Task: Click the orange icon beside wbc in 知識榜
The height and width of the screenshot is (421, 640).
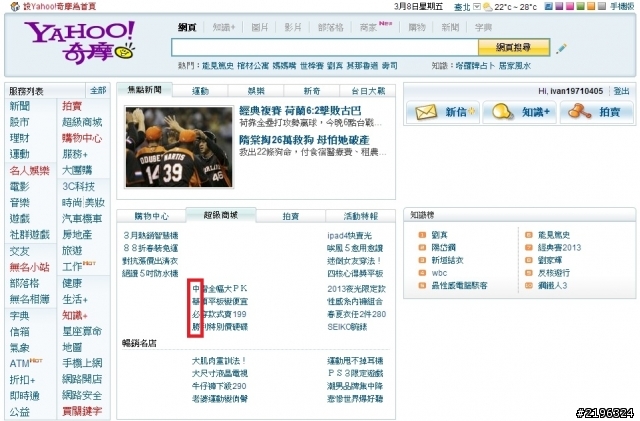Action: [422, 273]
